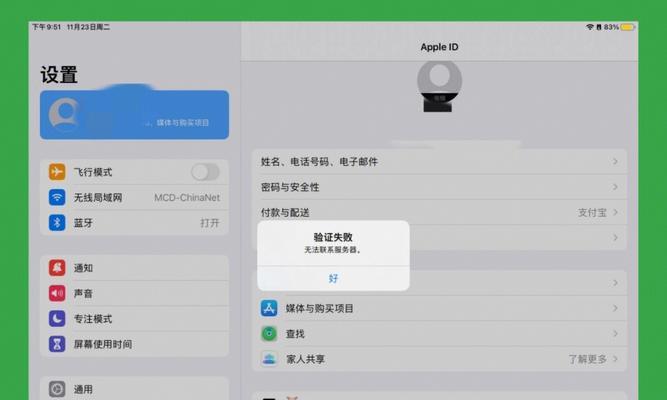Click the battery icon in status bar
The width and height of the screenshot is (667, 400).
click(x=627, y=27)
